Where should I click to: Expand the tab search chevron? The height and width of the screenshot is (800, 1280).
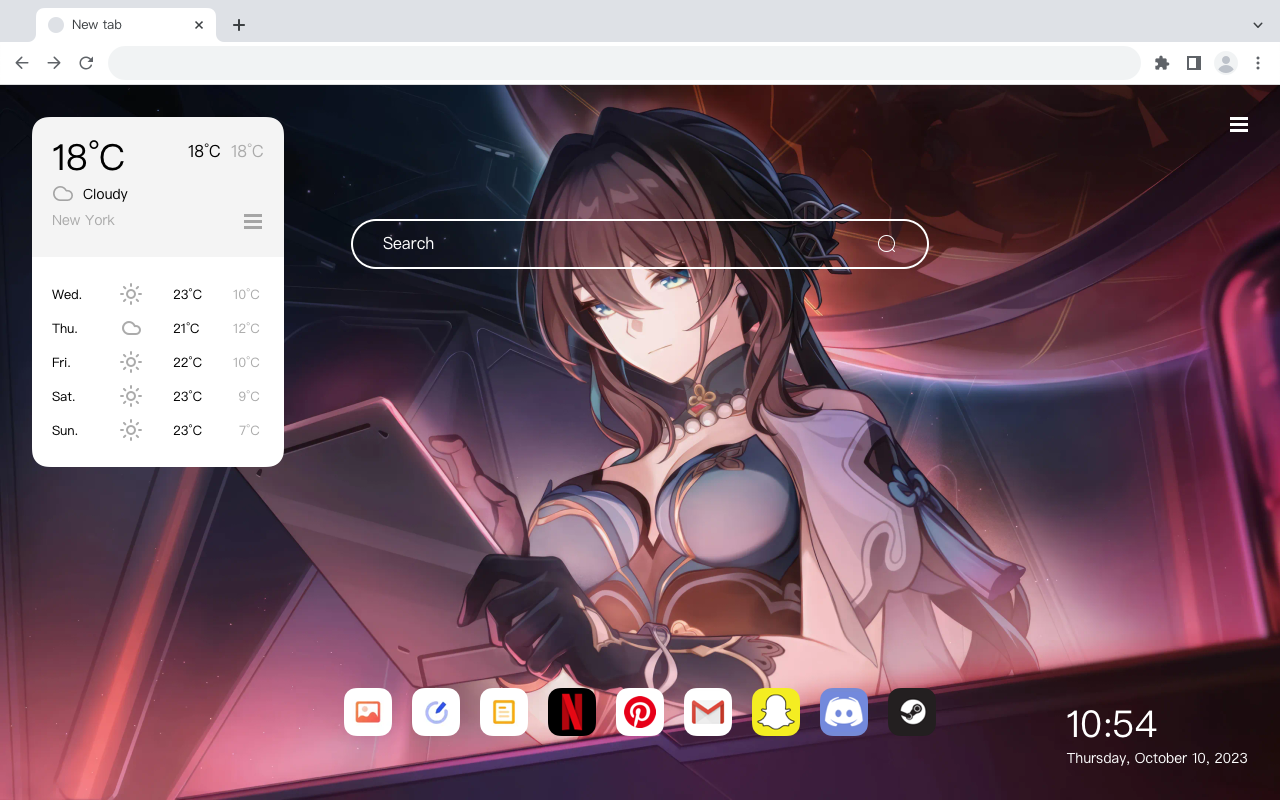coord(1258,25)
